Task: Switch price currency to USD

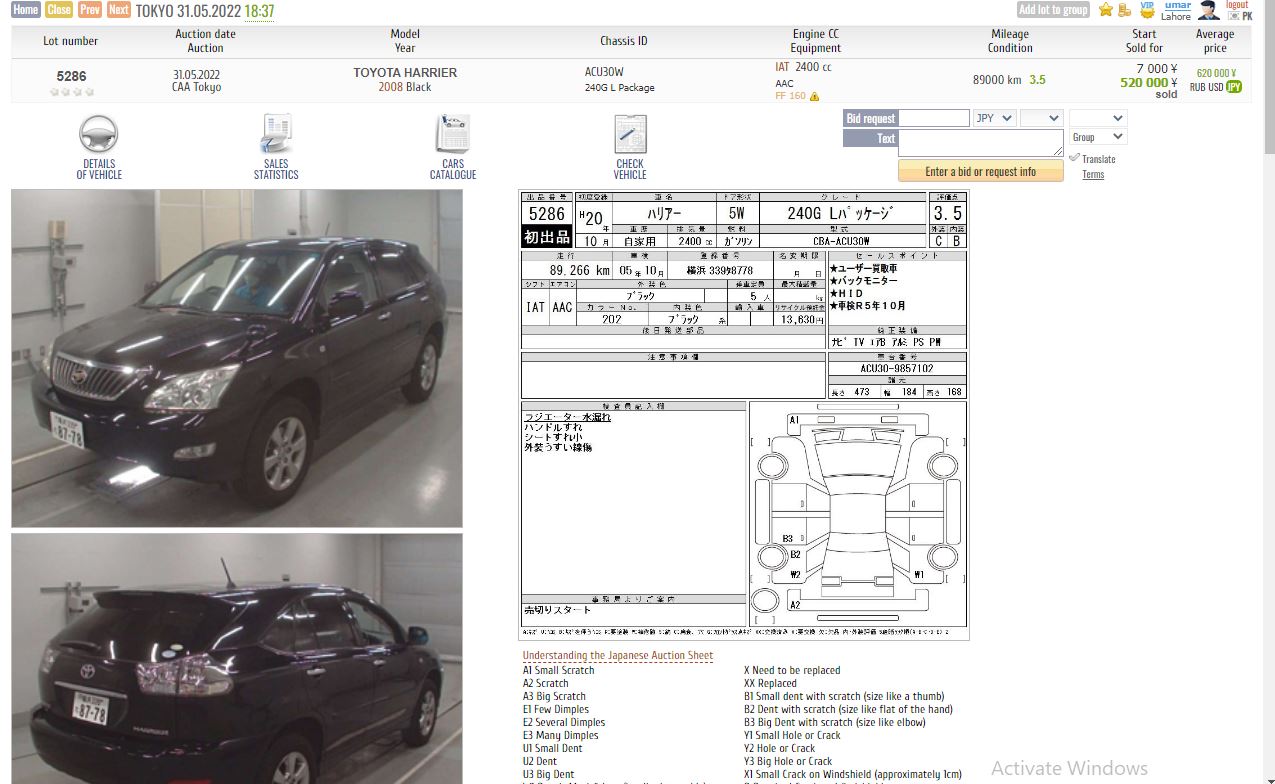Action: pyautogui.click(x=1215, y=87)
